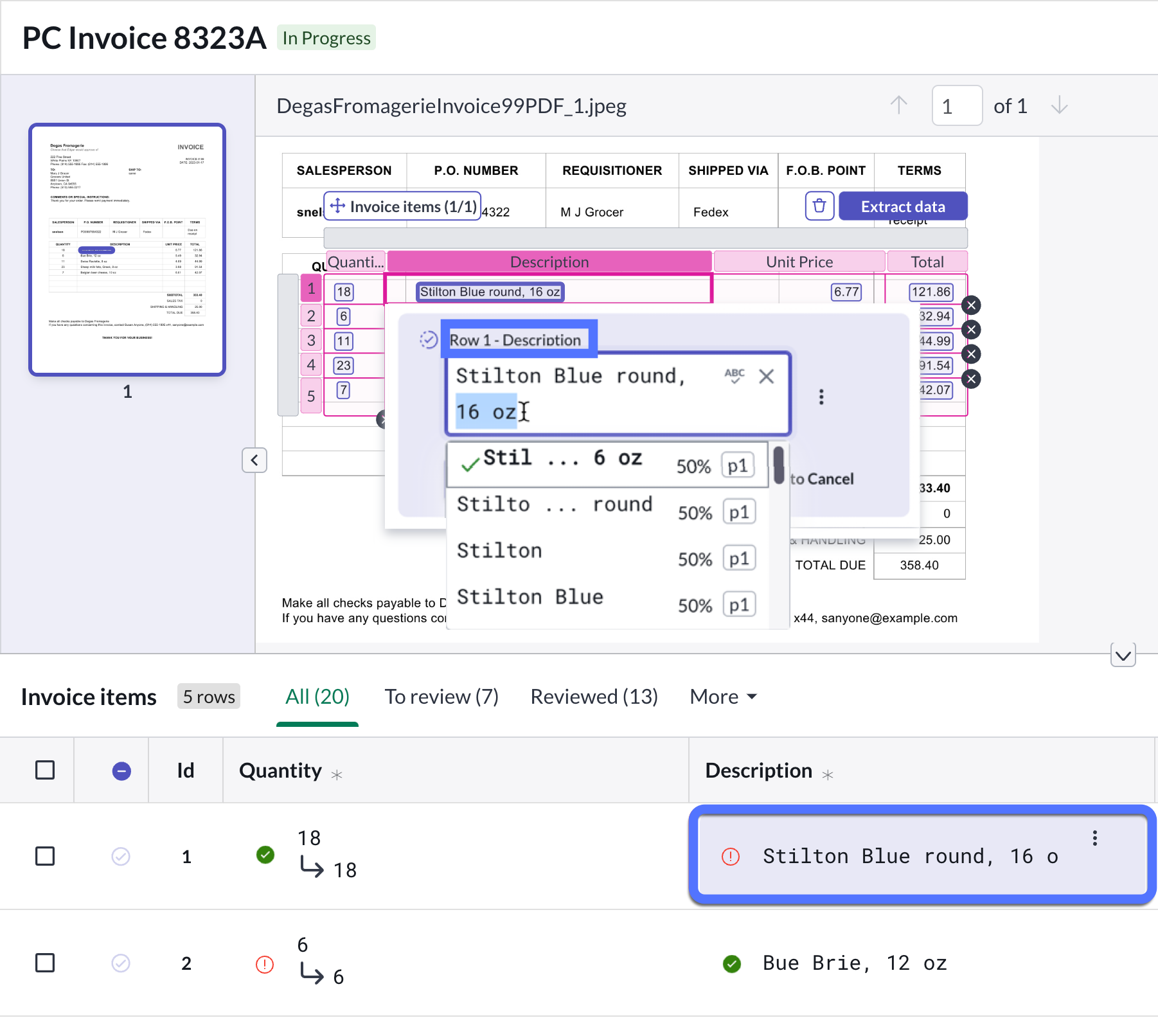Click p1 page badge for 'Stilton Blue' suggestion
The image size is (1158, 1036).
[739, 605]
